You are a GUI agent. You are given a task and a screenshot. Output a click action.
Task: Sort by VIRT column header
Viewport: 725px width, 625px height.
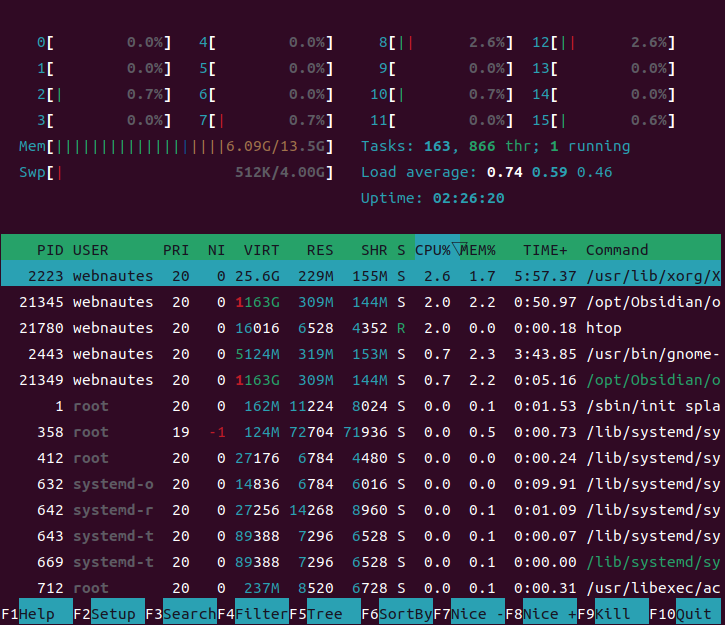click(261, 250)
